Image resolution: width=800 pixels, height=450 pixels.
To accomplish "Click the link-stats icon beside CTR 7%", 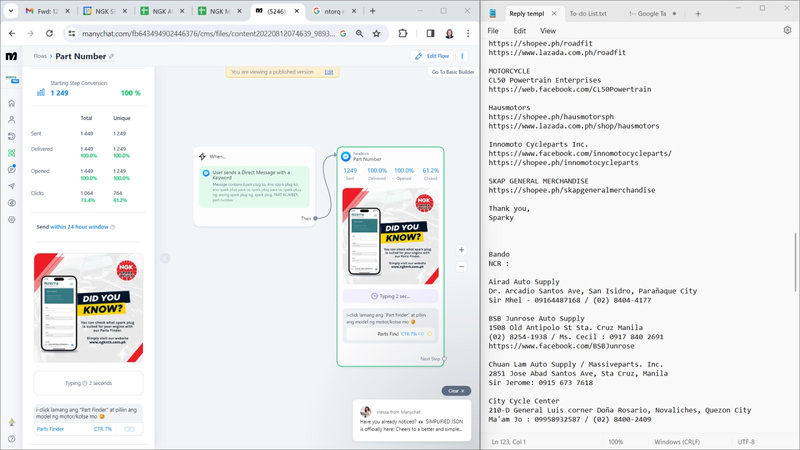I will [130, 429].
